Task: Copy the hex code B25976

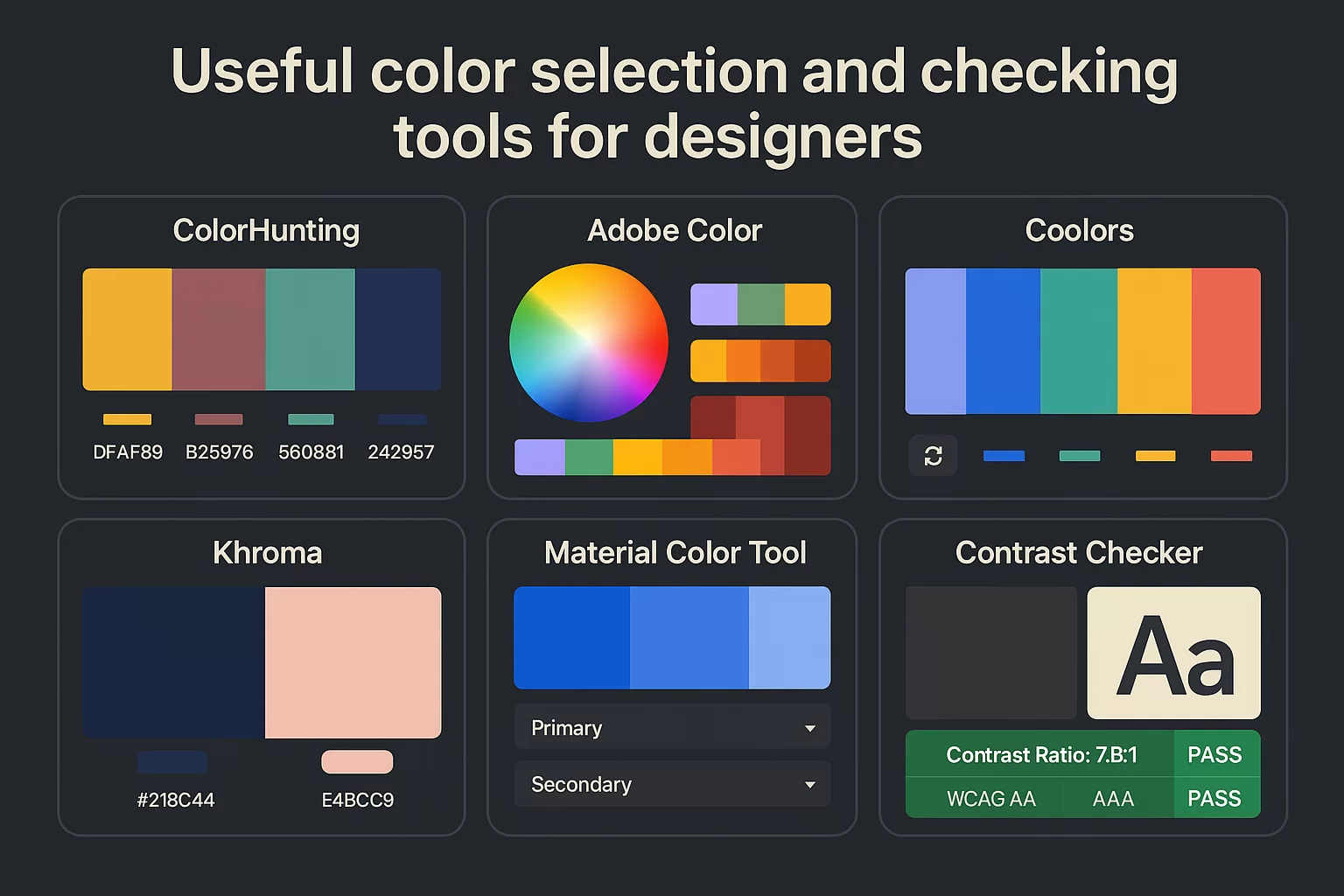Action: pos(219,452)
